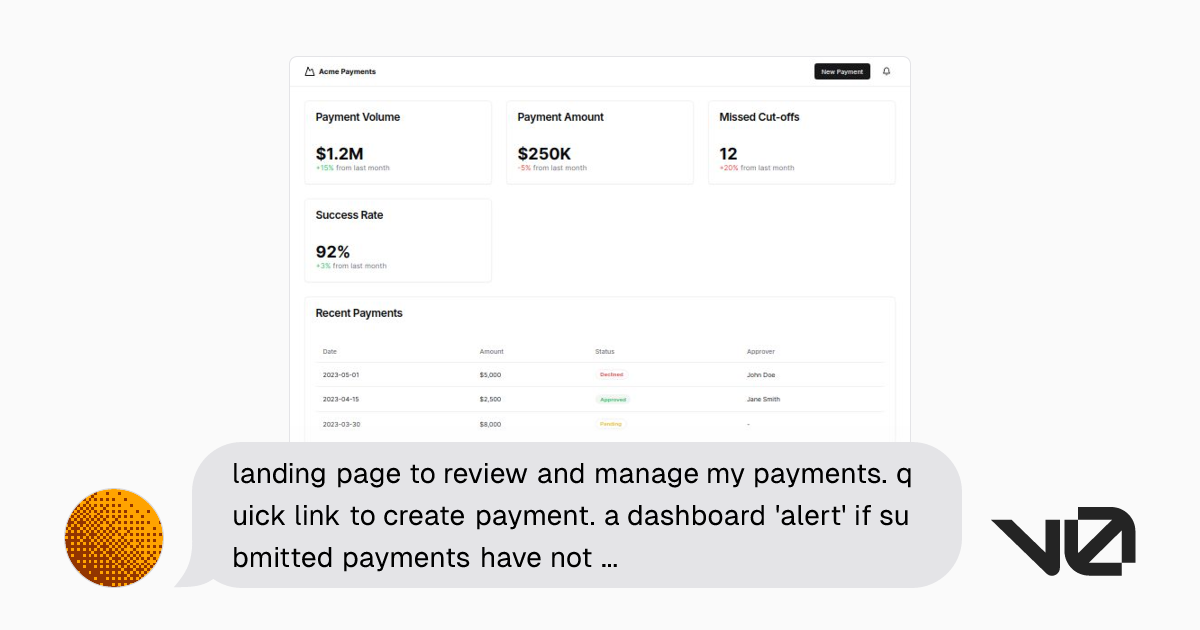The height and width of the screenshot is (630, 1200).
Task: Click the New Payment button
Action: 842,71
